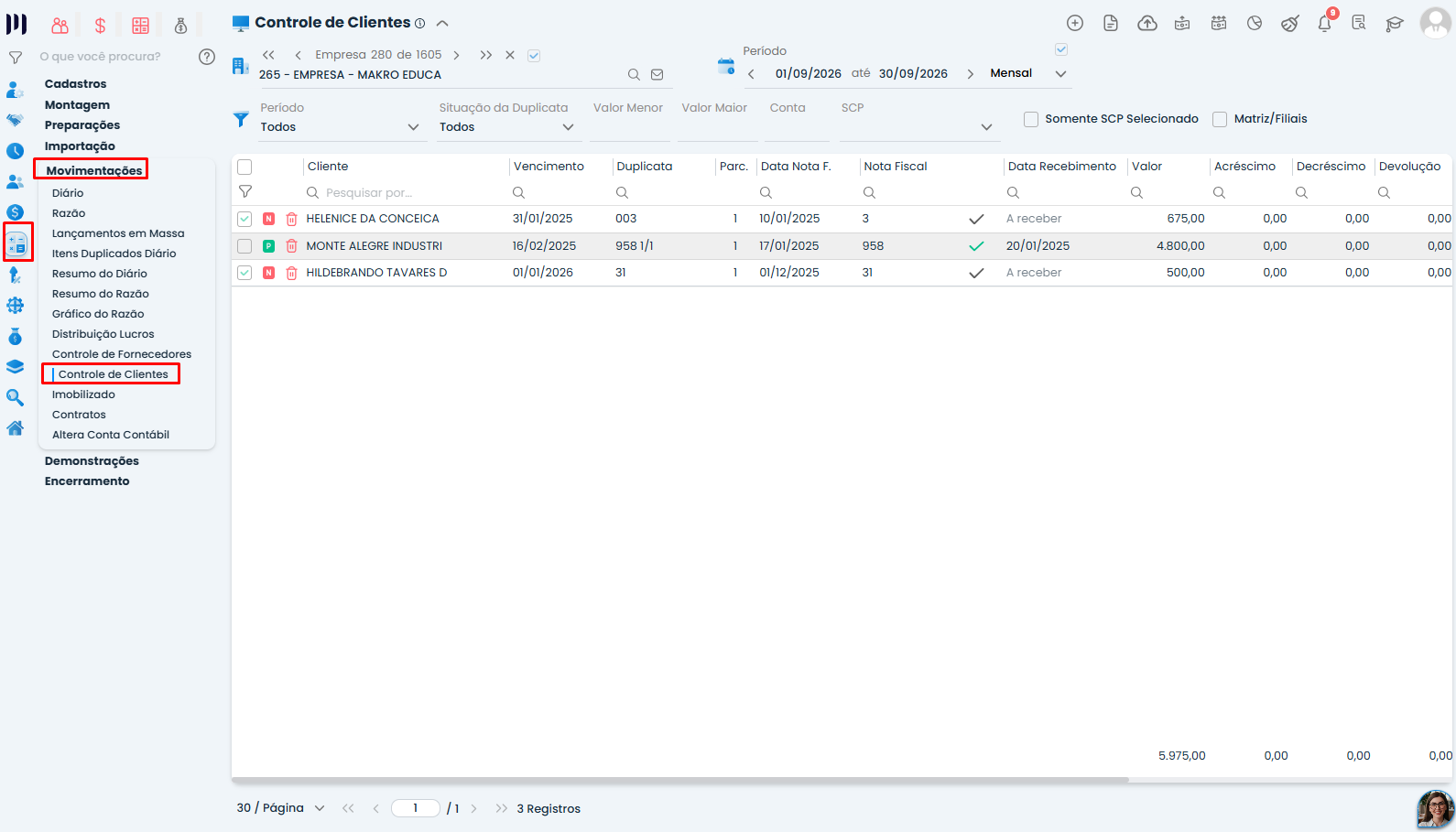1456x832 pixels.
Task: Click the clock icon in the left sidebar
Action: tap(16, 151)
